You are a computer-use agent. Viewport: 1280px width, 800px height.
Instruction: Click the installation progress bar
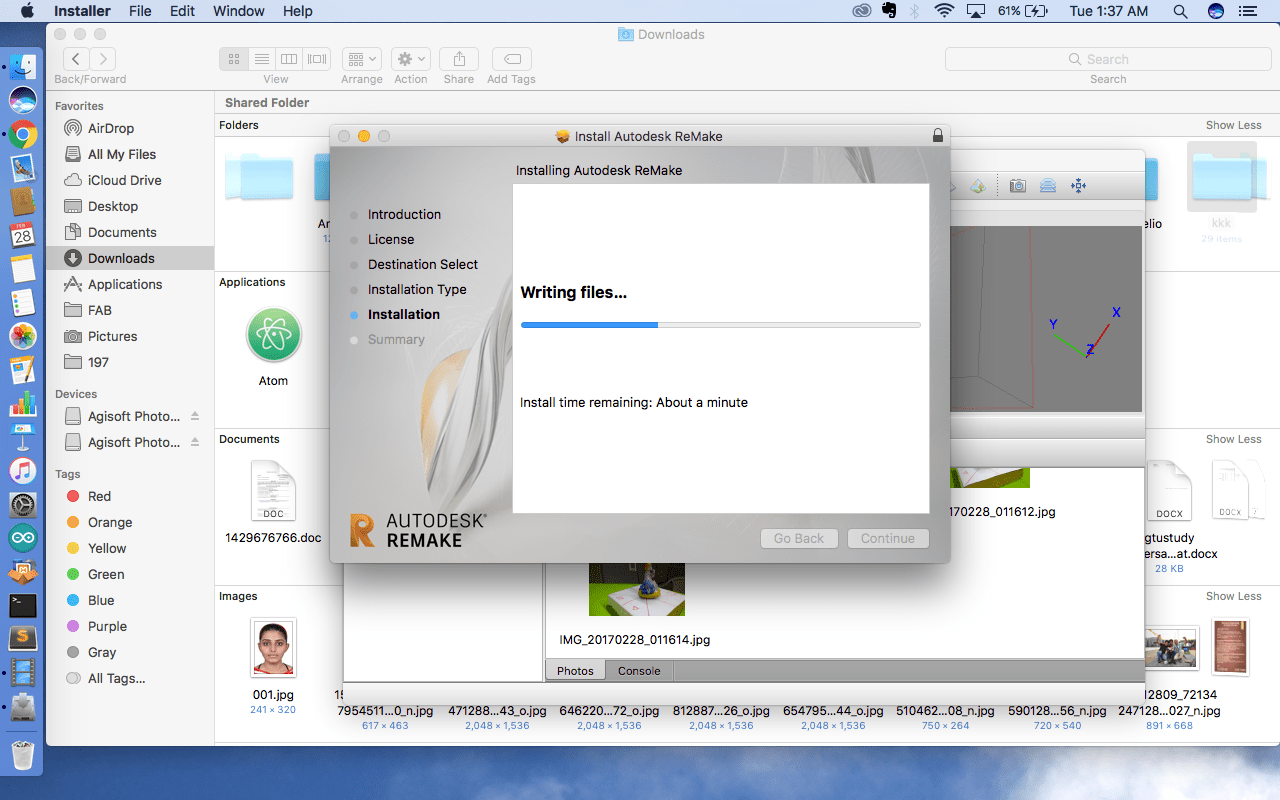pos(720,325)
